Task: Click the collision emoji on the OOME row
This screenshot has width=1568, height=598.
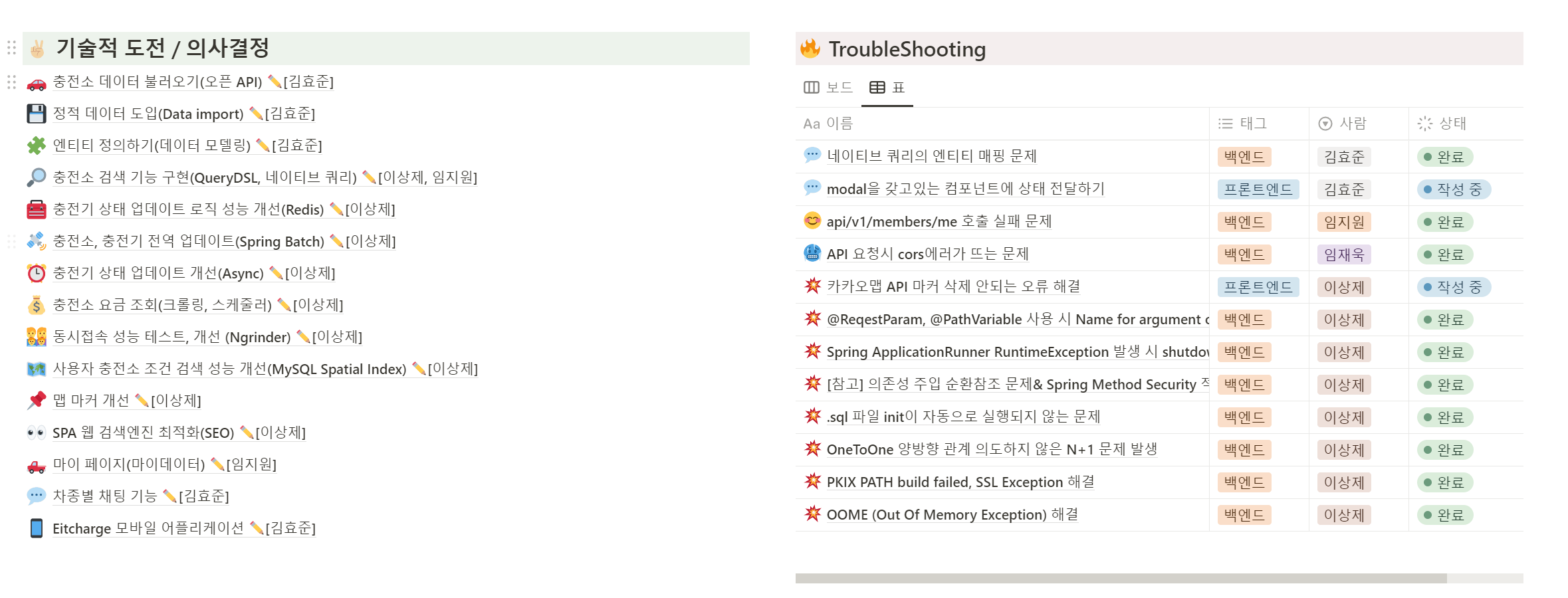Action: 812,514
